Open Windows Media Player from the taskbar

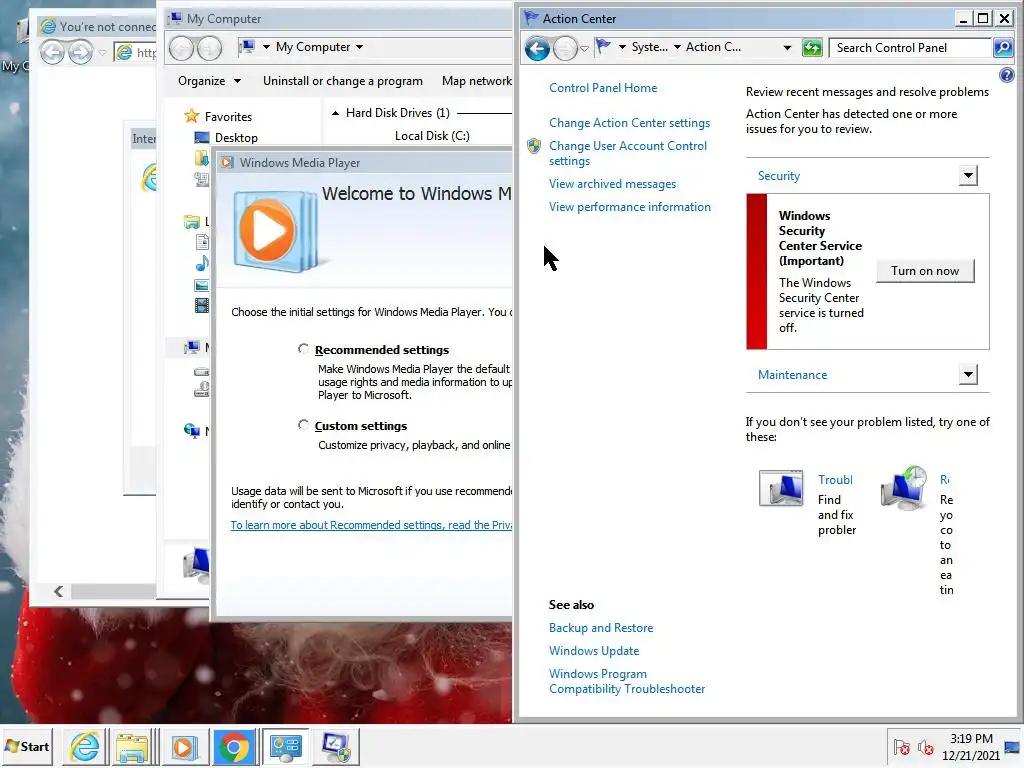tap(184, 746)
